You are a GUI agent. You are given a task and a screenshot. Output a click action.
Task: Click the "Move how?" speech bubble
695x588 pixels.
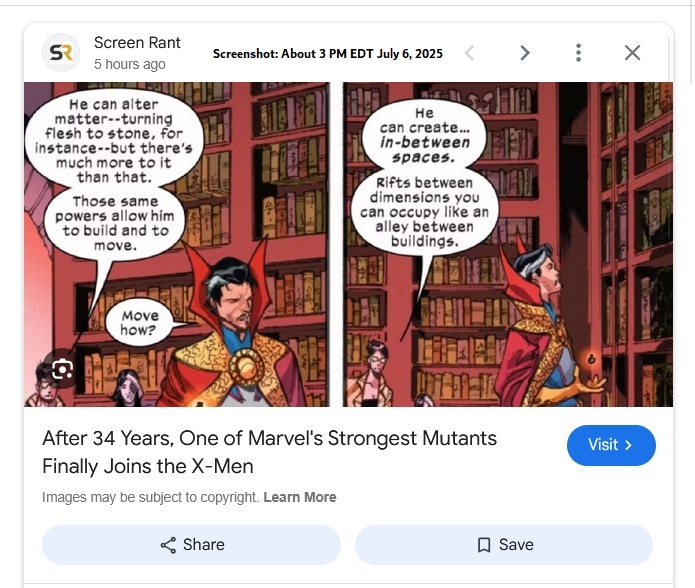pos(140,323)
